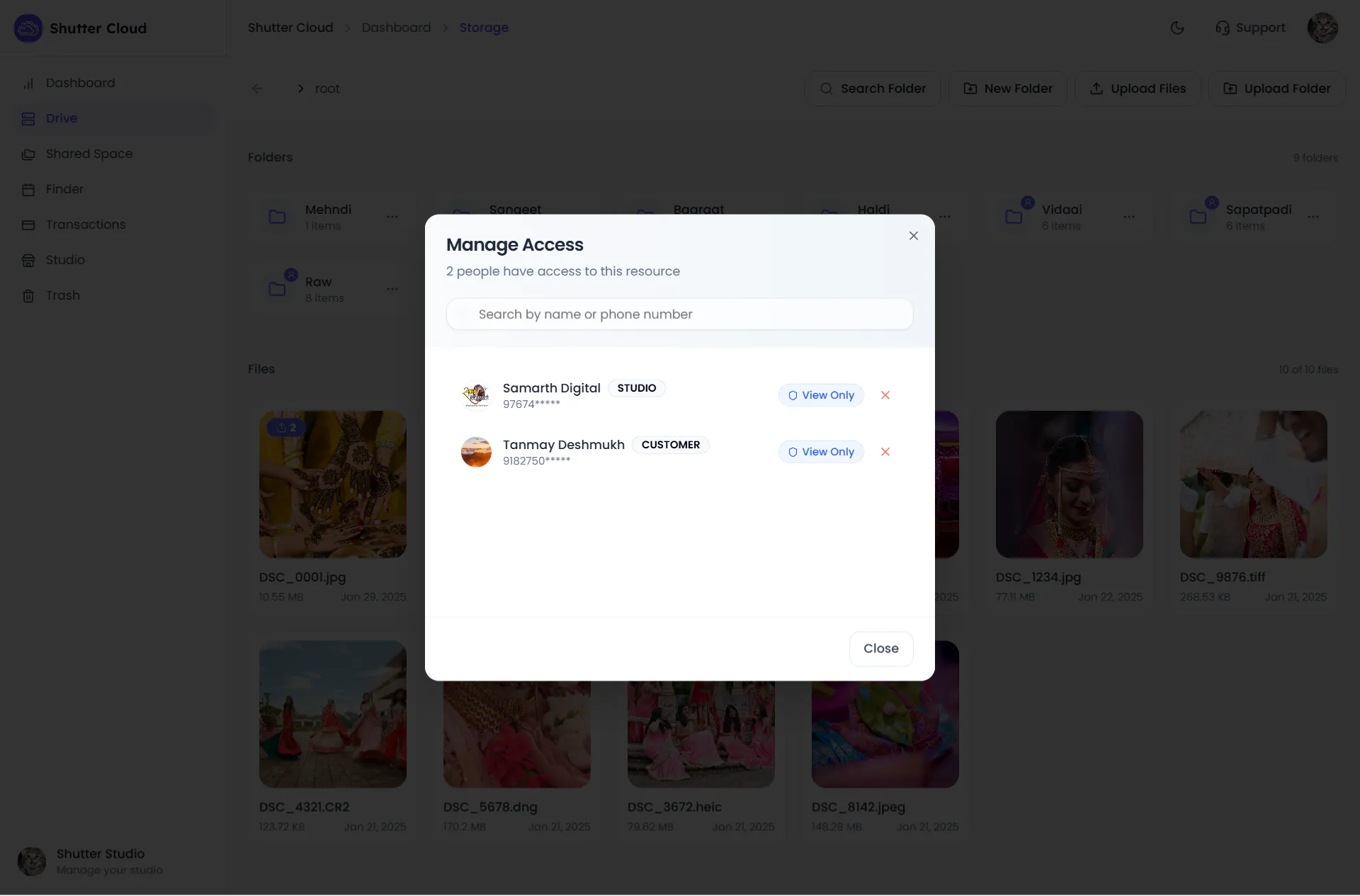Toggle dark mode with the moon icon

coord(1177,28)
